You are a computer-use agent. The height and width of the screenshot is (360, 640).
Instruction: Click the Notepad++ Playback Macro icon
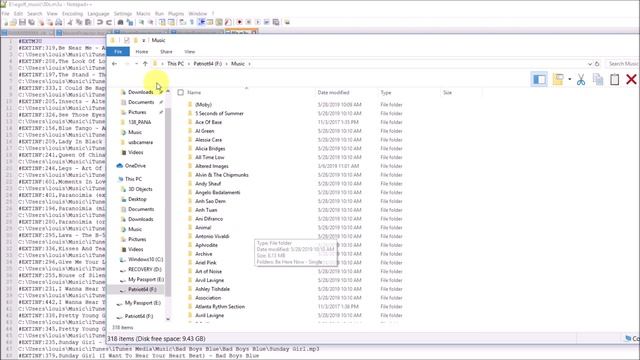[x=258, y=22]
